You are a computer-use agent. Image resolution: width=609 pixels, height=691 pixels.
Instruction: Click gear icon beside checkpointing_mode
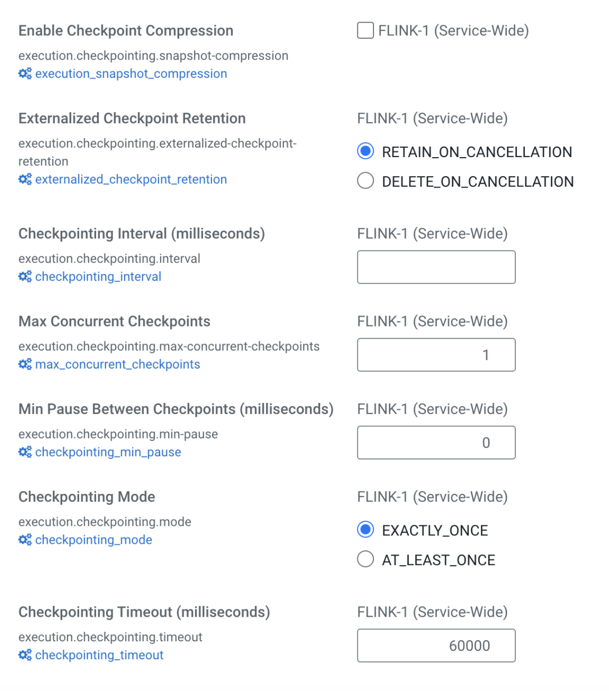click(25, 541)
